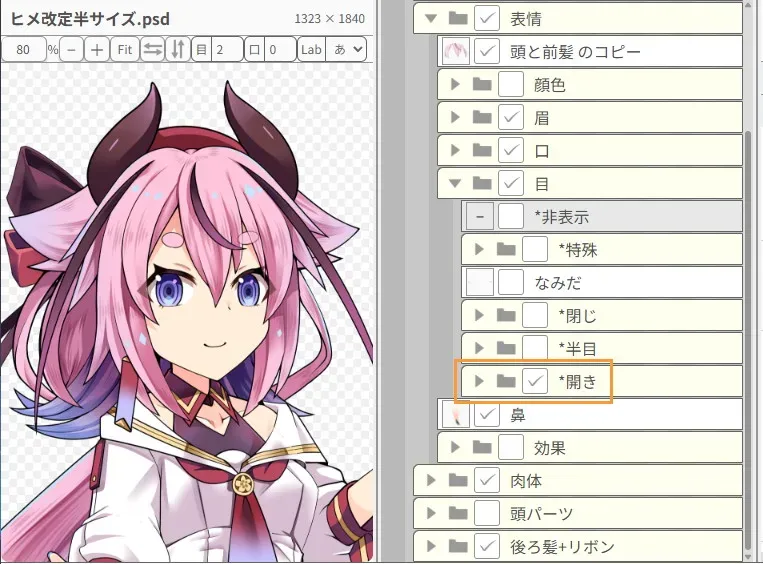Expand the *開き folder
This screenshot has height=564, width=763.
pyautogui.click(x=479, y=382)
